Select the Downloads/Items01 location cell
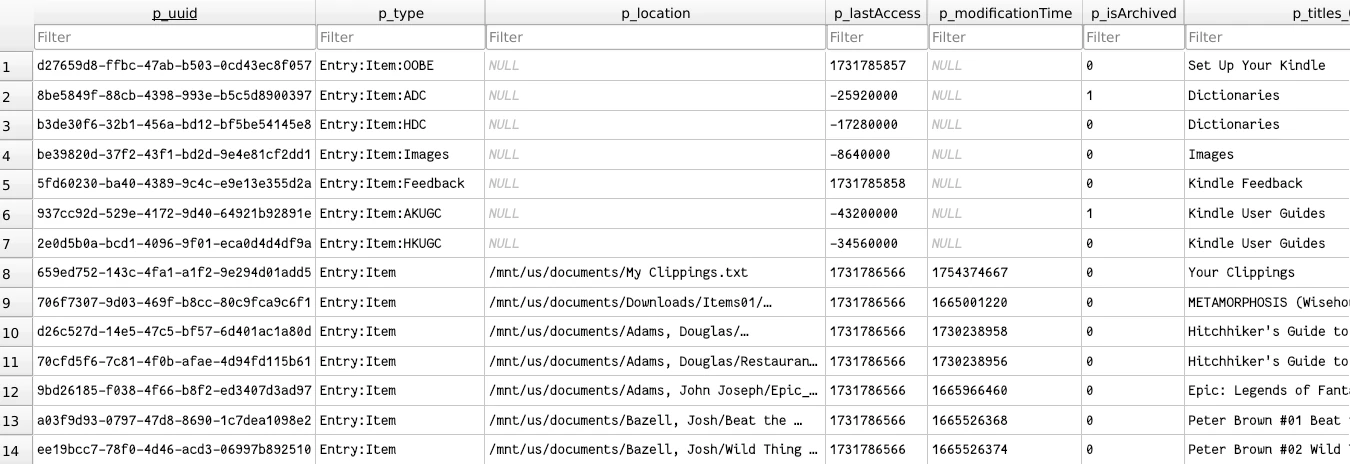Viewport: 1350px width, 464px height. pos(656,302)
